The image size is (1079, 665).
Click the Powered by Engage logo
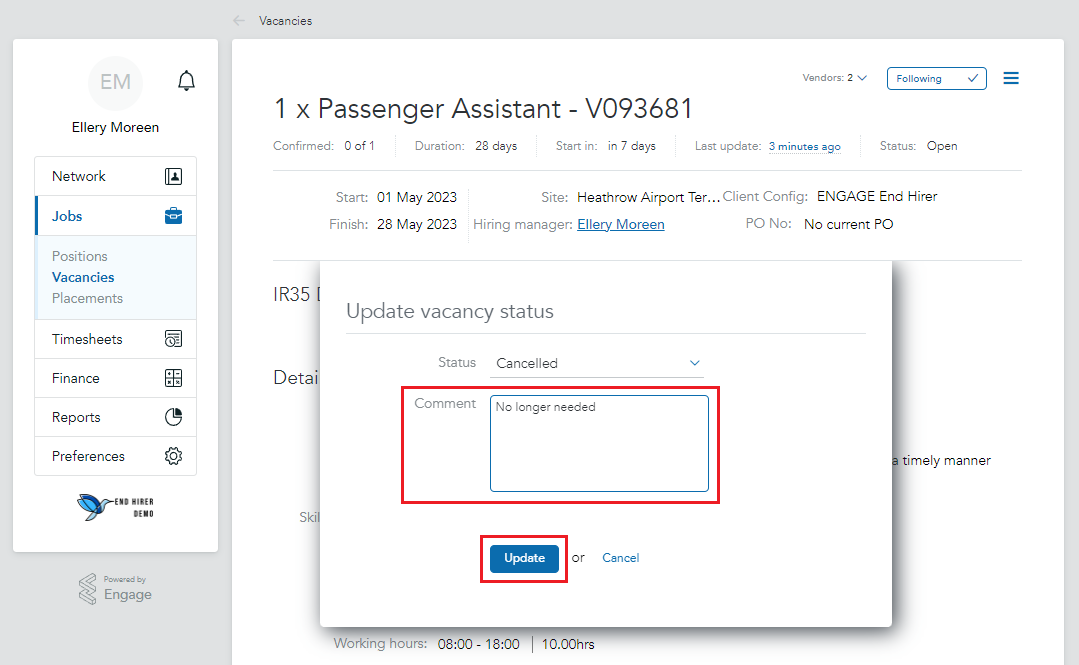115,589
